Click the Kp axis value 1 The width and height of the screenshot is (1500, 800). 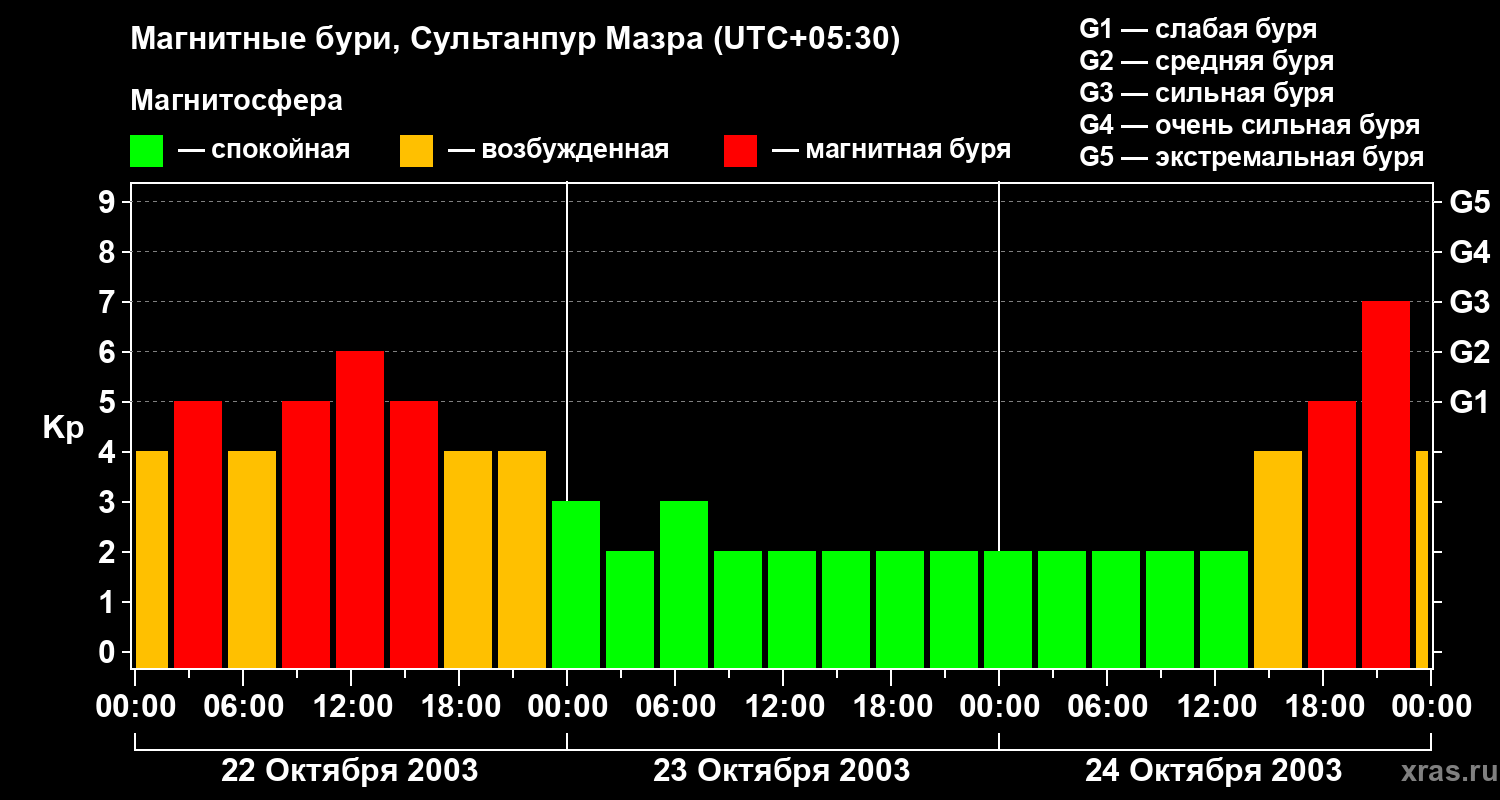coord(109,602)
